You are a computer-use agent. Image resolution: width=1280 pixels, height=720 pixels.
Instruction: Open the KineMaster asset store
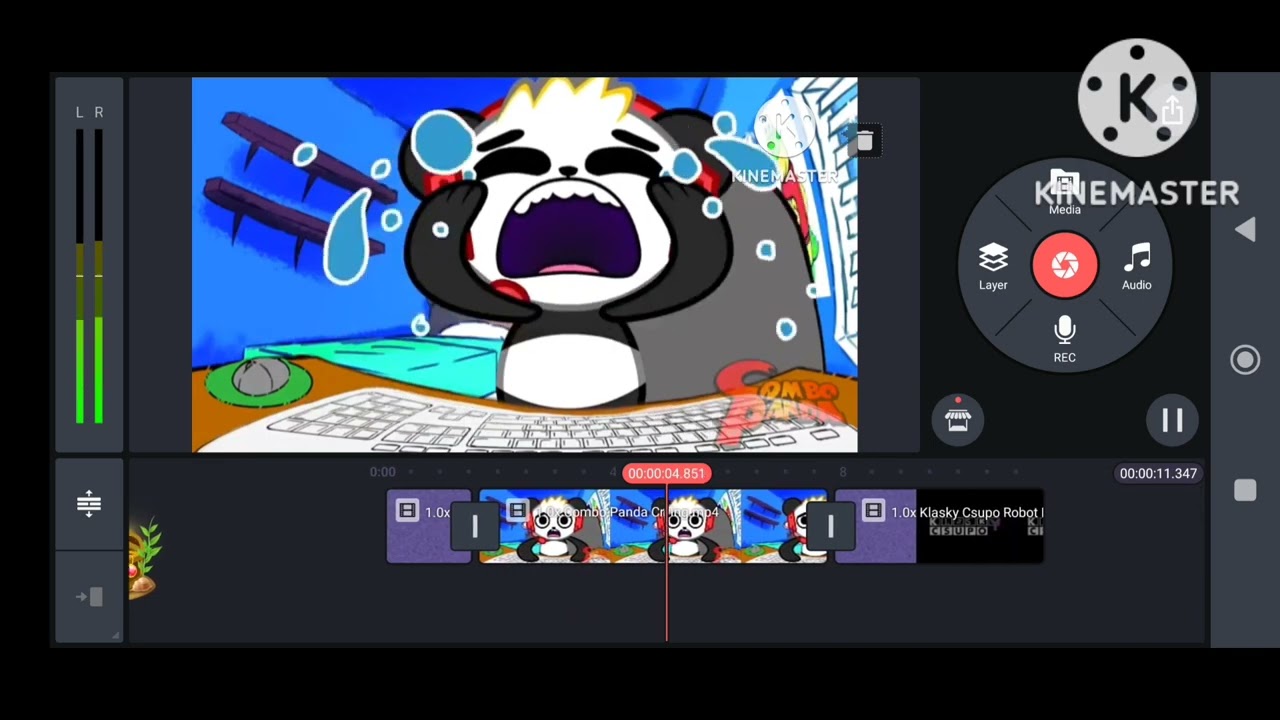958,419
